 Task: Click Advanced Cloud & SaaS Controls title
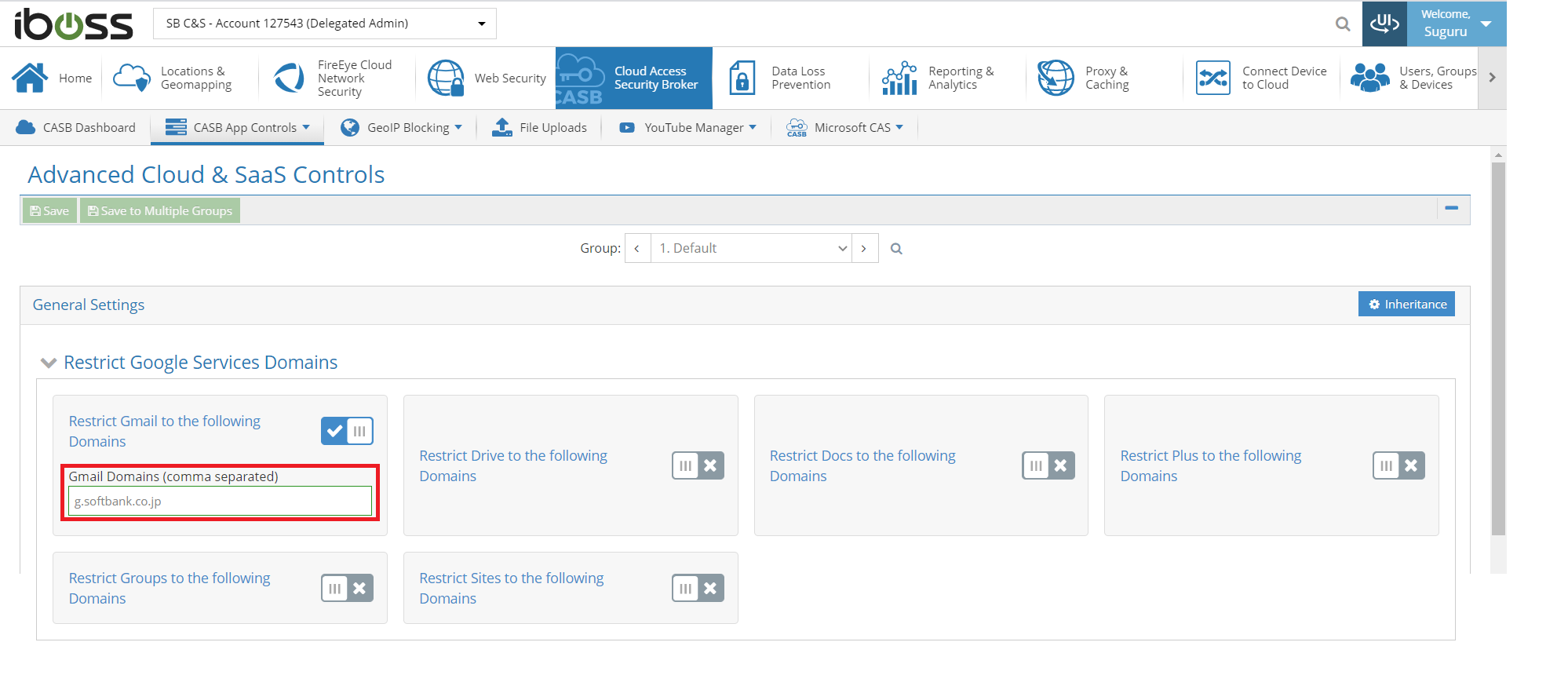click(206, 174)
